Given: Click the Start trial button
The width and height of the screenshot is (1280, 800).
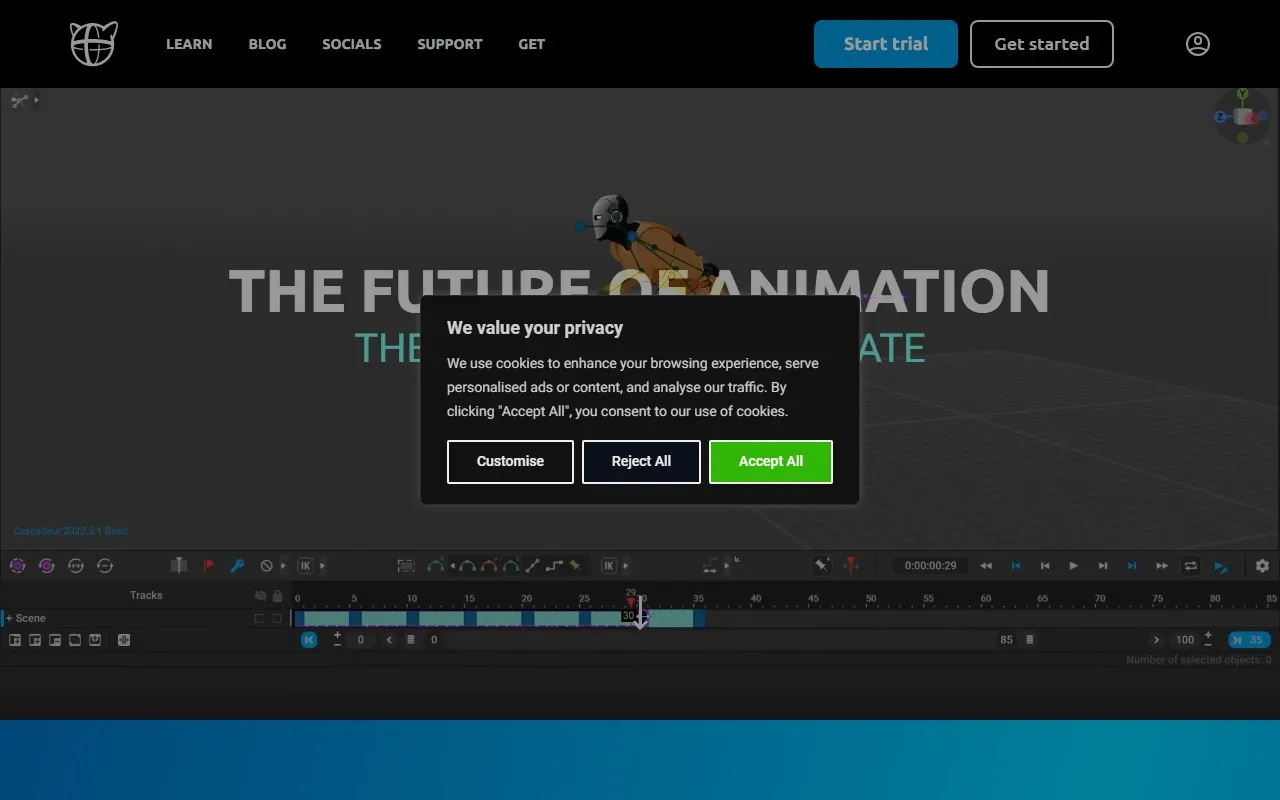Looking at the screenshot, I should [885, 44].
